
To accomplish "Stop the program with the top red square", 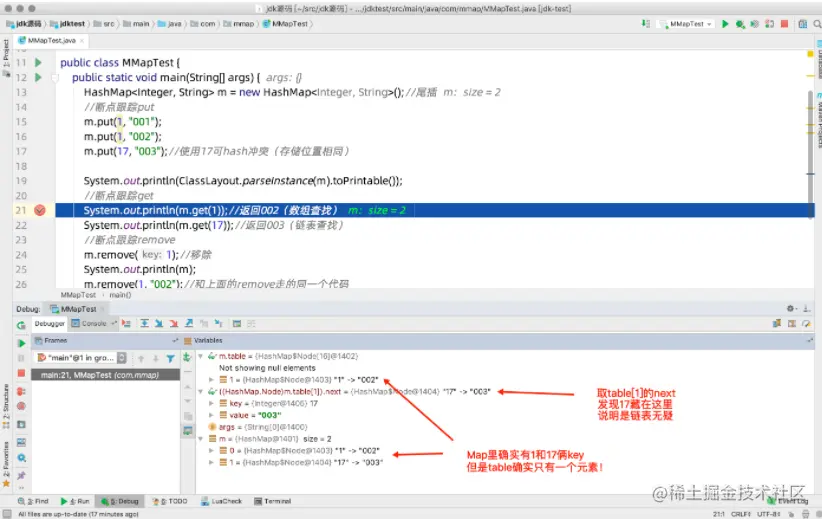I will (784, 24).
